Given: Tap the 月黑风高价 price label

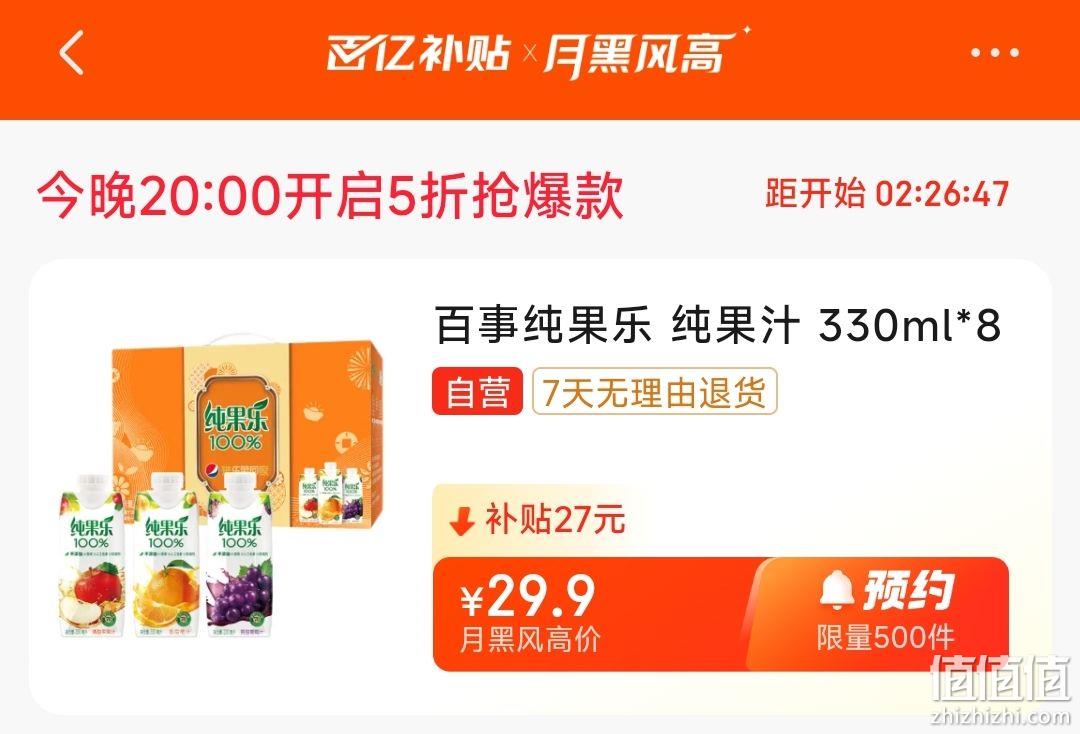Looking at the screenshot, I should 530,640.
